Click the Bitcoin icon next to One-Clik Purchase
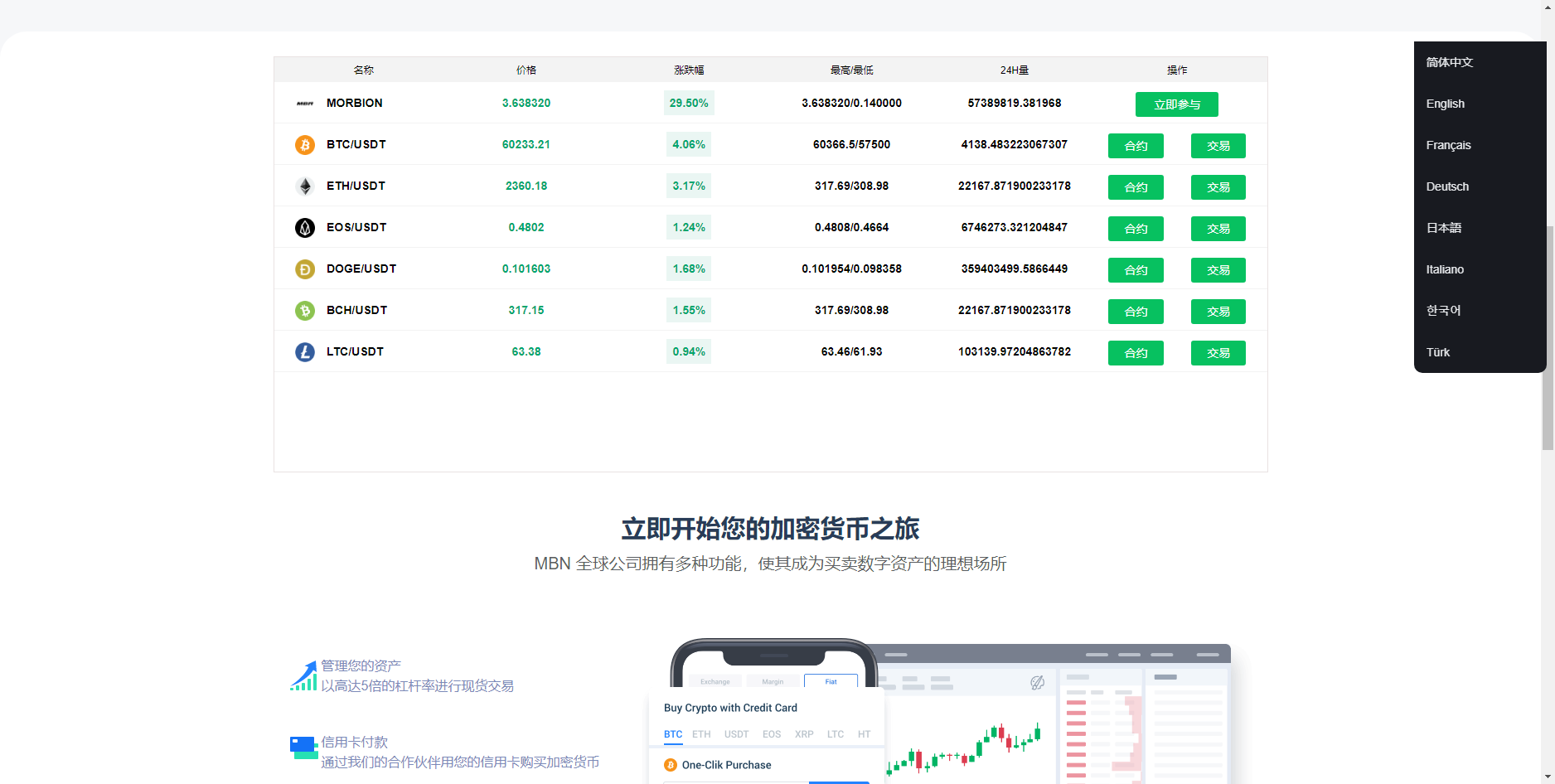This screenshot has width=1555, height=784. pyautogui.click(x=670, y=764)
